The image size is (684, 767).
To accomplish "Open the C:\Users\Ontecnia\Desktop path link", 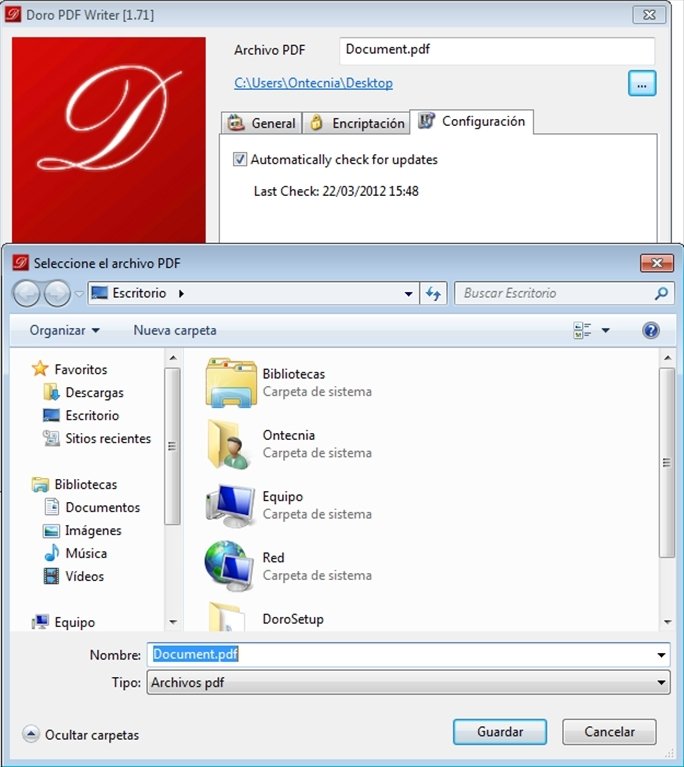I will pyautogui.click(x=313, y=83).
